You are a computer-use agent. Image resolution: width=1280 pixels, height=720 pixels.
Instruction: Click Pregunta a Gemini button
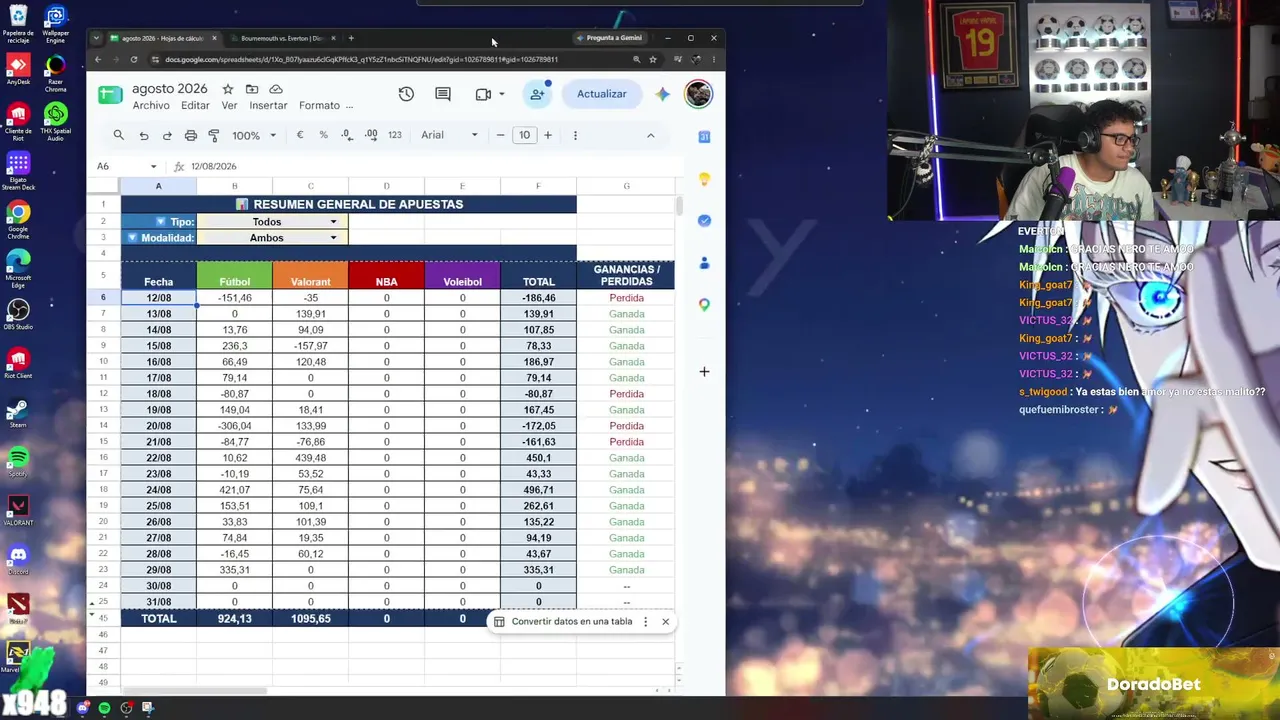pyautogui.click(x=609, y=38)
